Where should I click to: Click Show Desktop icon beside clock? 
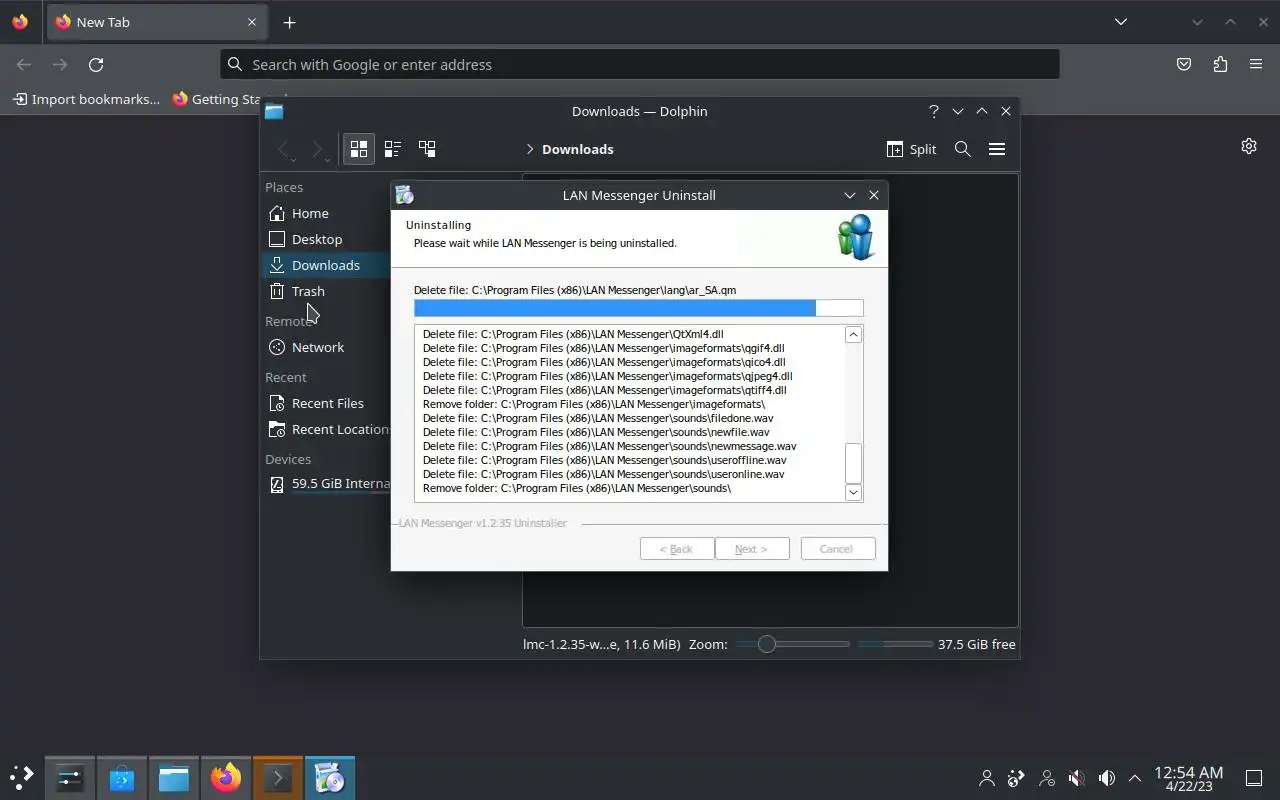click(x=1254, y=778)
